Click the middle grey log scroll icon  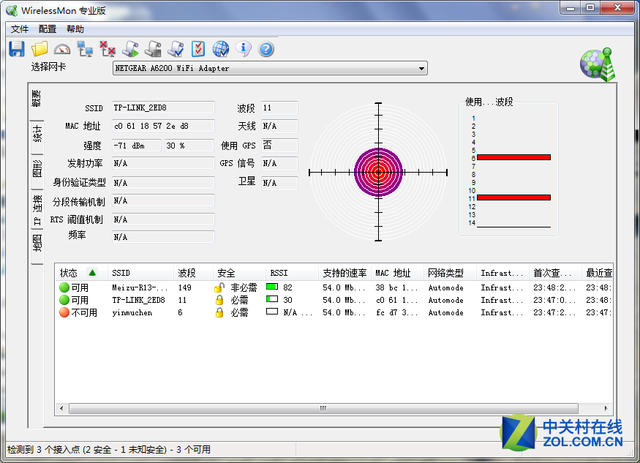(x=153, y=49)
